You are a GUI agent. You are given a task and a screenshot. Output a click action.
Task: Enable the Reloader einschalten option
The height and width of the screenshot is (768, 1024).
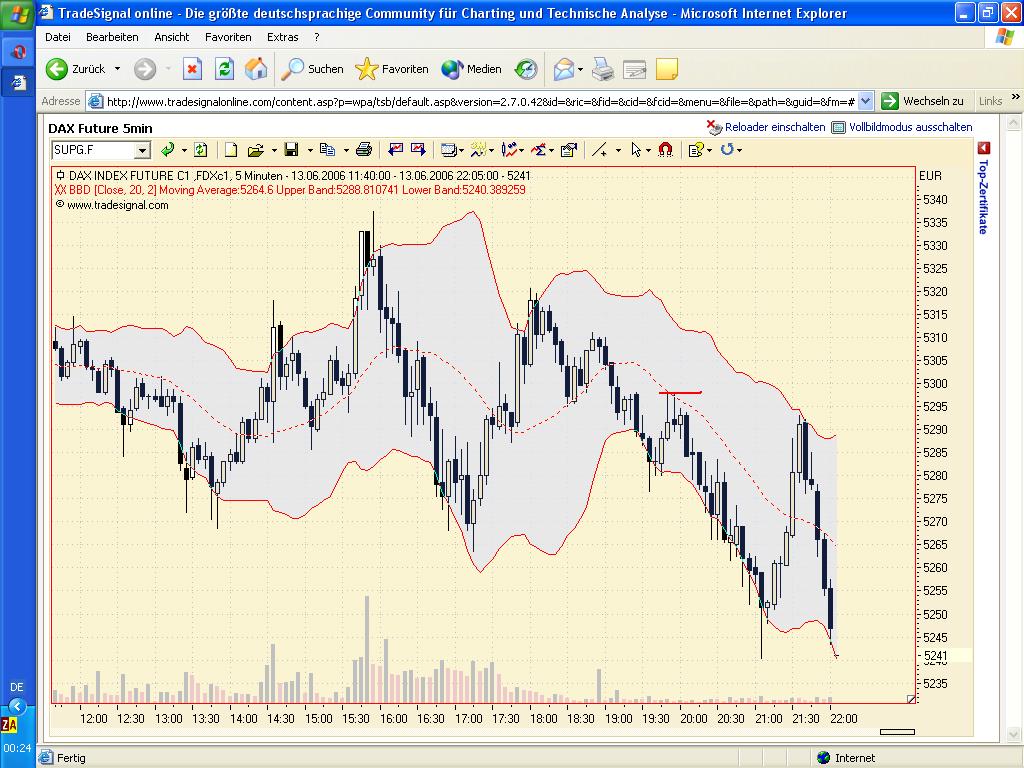[x=766, y=127]
